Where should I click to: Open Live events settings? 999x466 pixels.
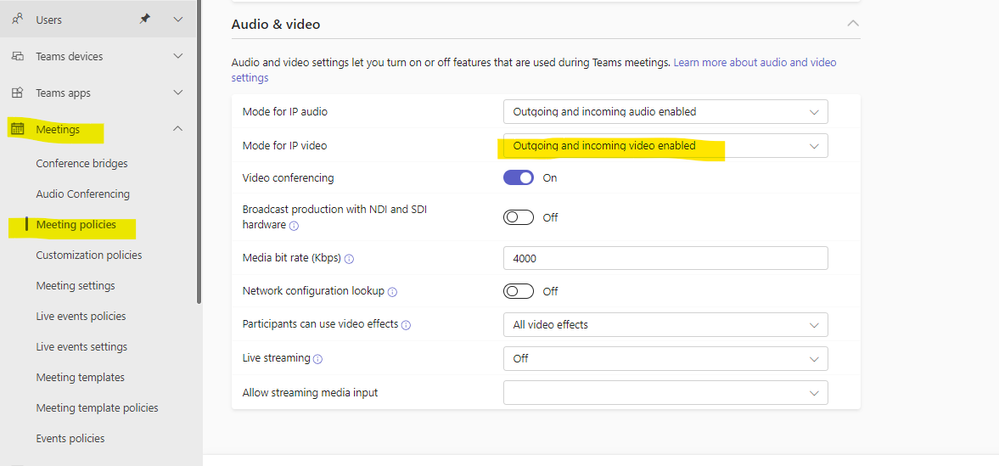[x=82, y=347]
